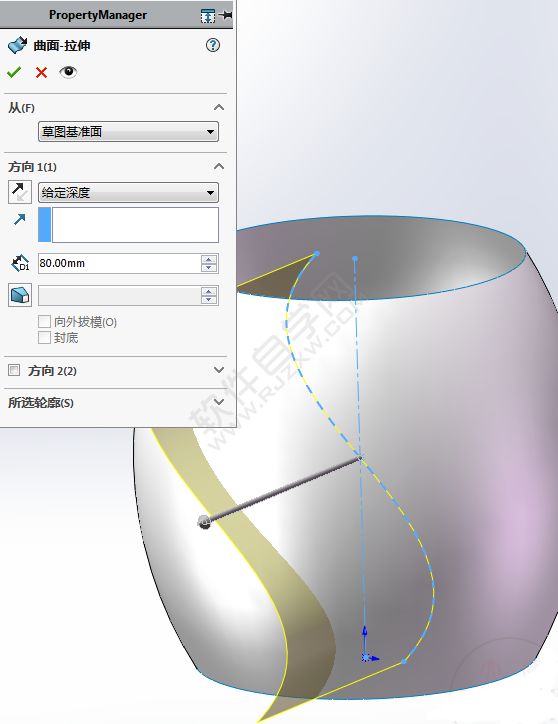This screenshot has height=724, width=558.
Task: Click the extrude depth drag handle
Action: pyautogui.click(x=204, y=522)
